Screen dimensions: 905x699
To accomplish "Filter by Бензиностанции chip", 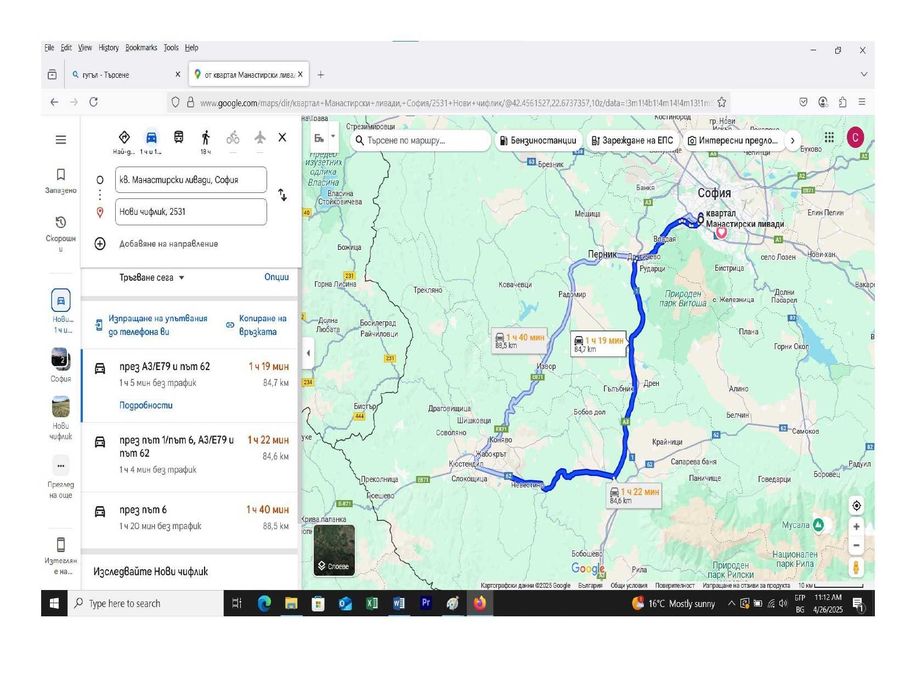I will [538, 140].
